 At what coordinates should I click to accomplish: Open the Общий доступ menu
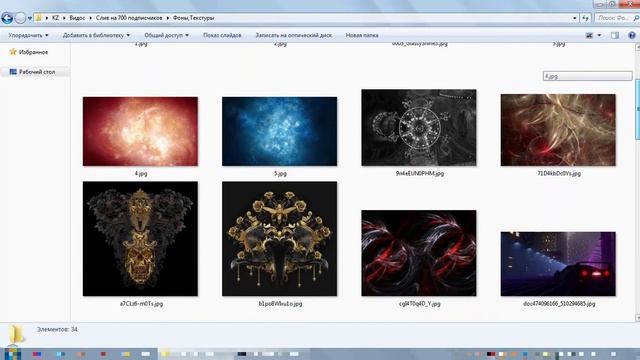tap(167, 36)
